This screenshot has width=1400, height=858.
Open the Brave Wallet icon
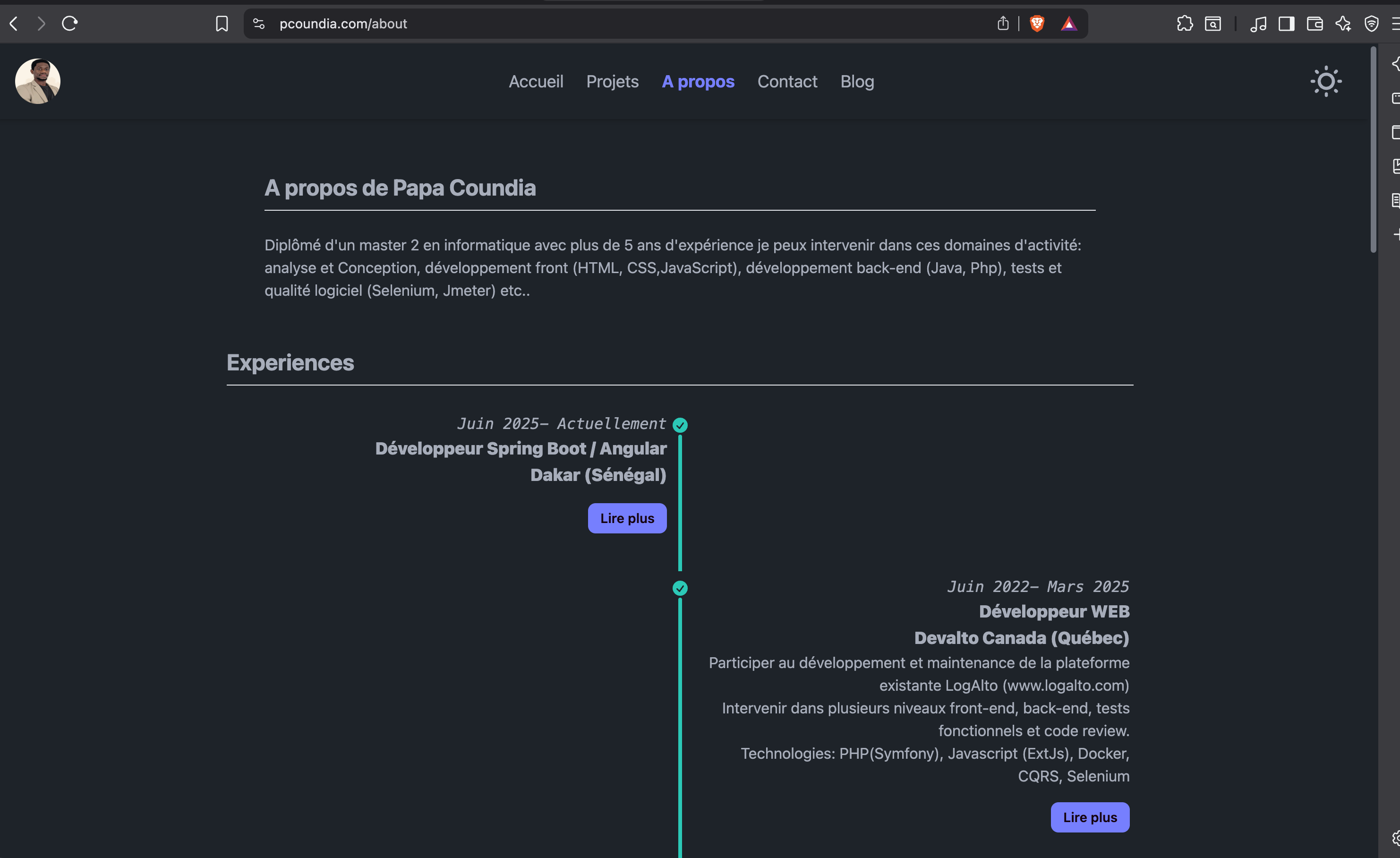coord(1315,23)
